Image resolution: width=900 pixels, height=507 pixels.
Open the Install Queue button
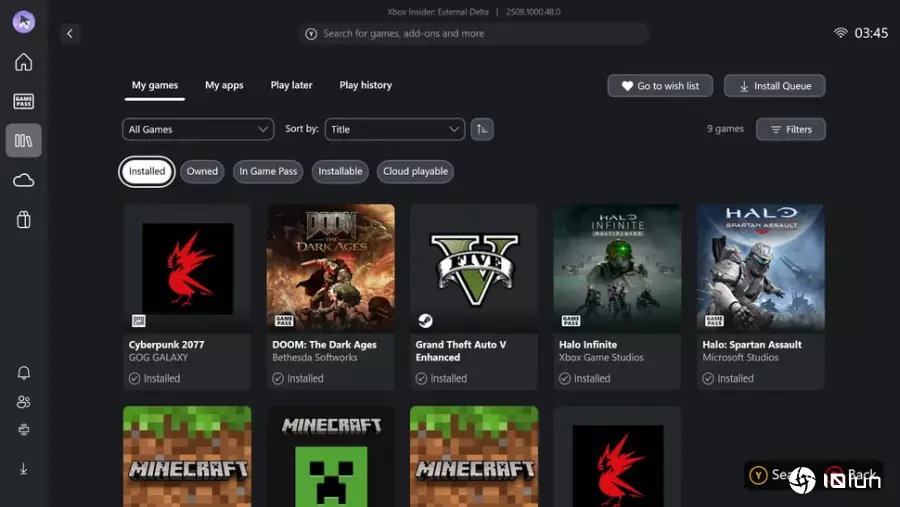(x=775, y=86)
